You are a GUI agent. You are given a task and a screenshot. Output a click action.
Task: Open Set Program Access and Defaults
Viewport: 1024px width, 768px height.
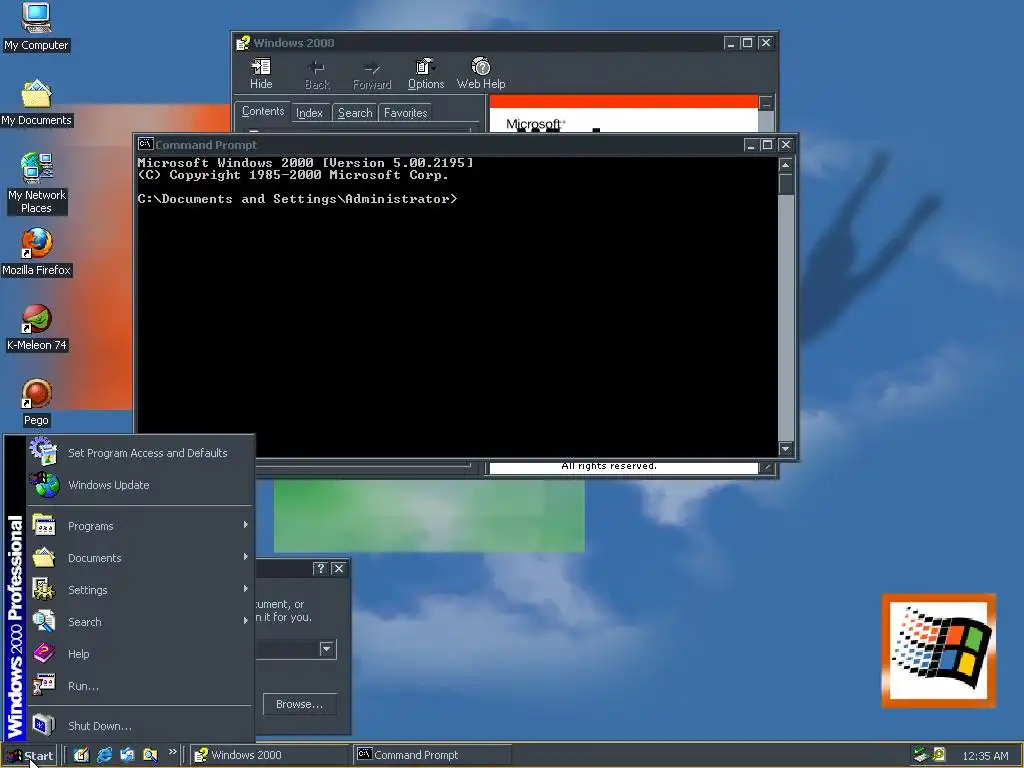pos(140,453)
